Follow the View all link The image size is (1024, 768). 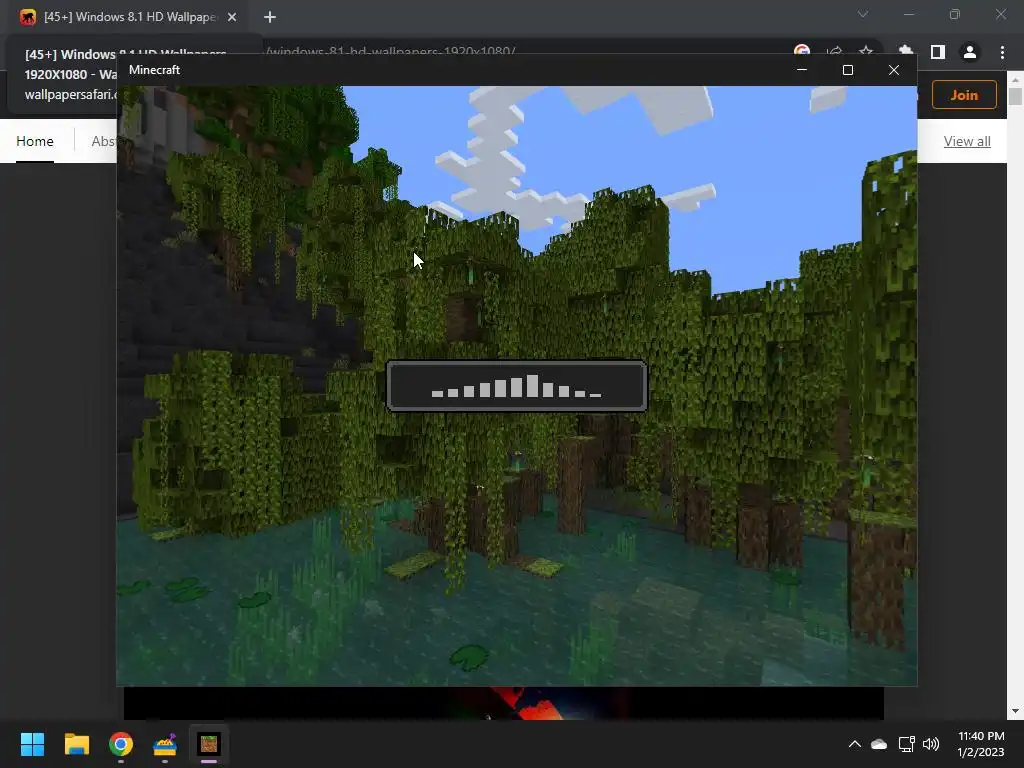967,141
